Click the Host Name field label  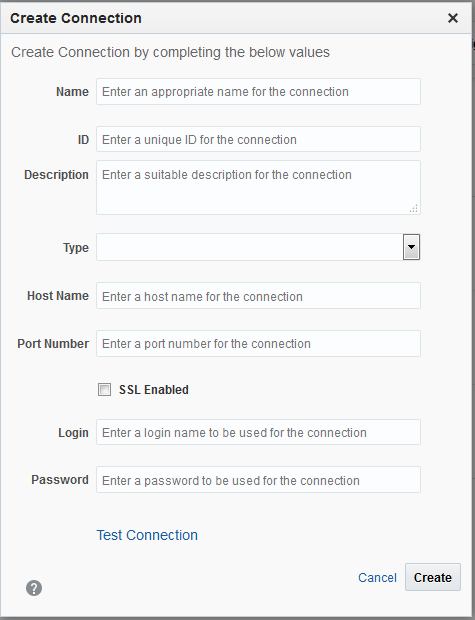[x=58, y=296]
